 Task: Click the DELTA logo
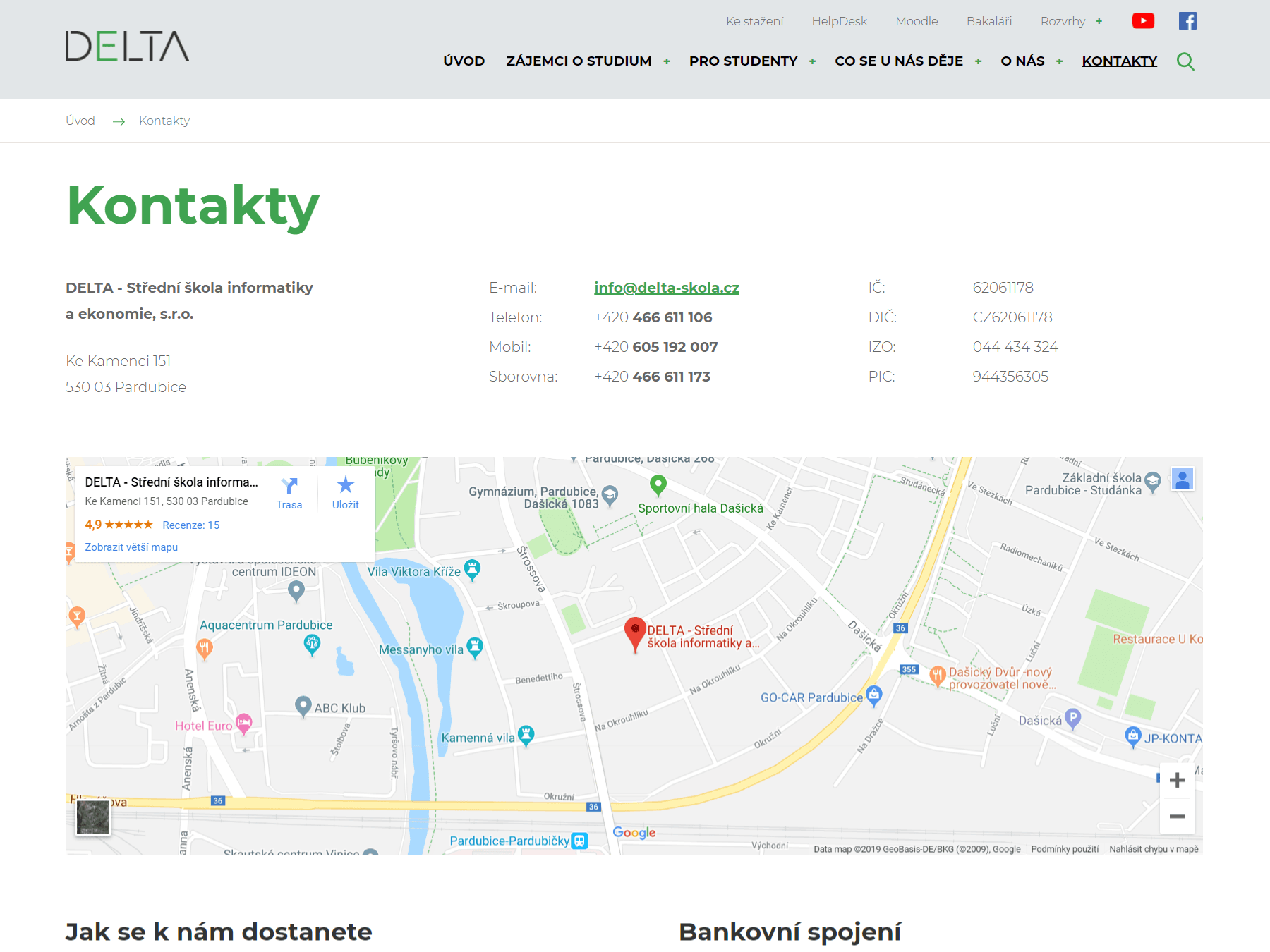coord(127,46)
